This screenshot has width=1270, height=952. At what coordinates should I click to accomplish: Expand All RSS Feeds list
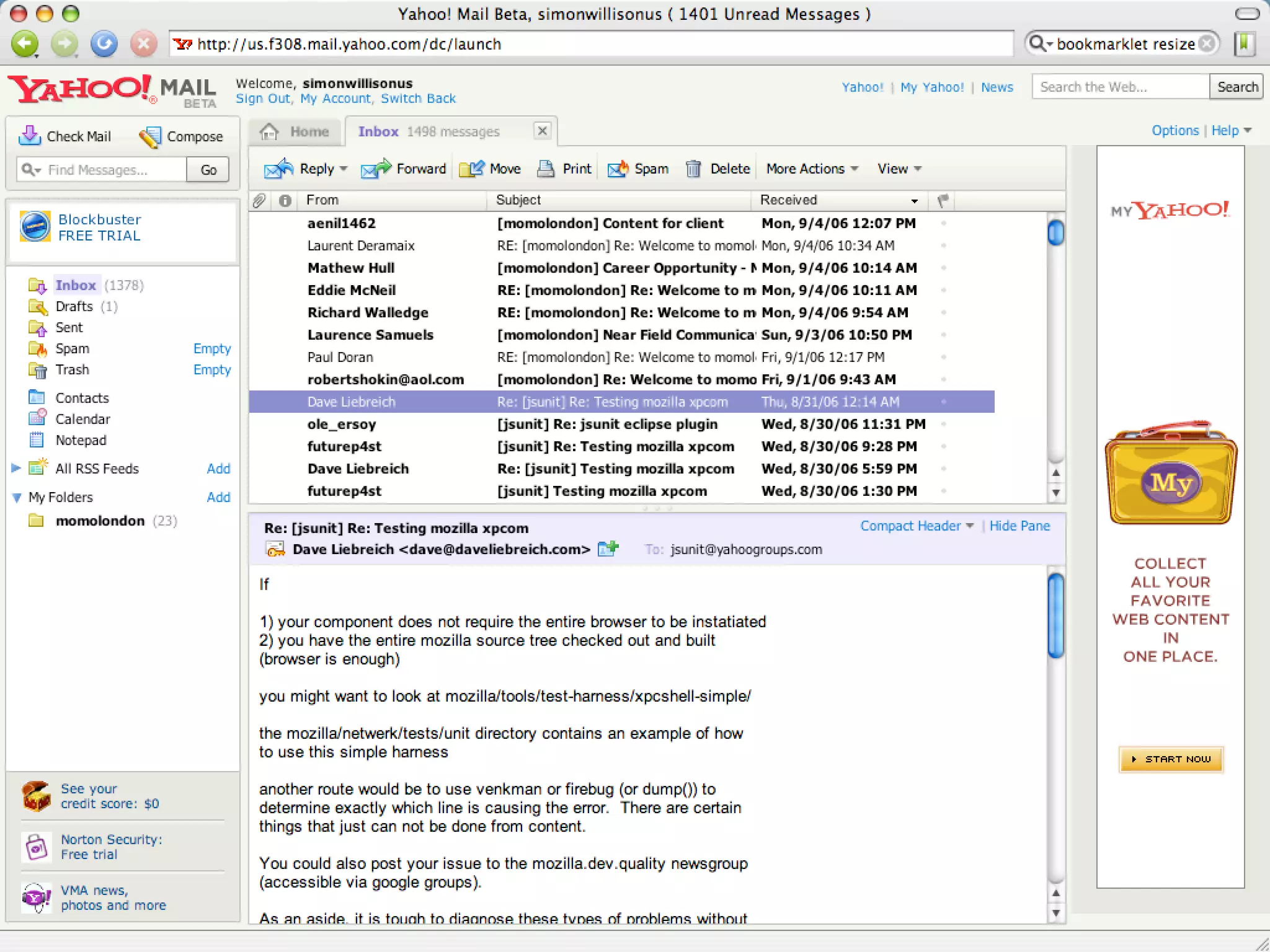(x=17, y=469)
